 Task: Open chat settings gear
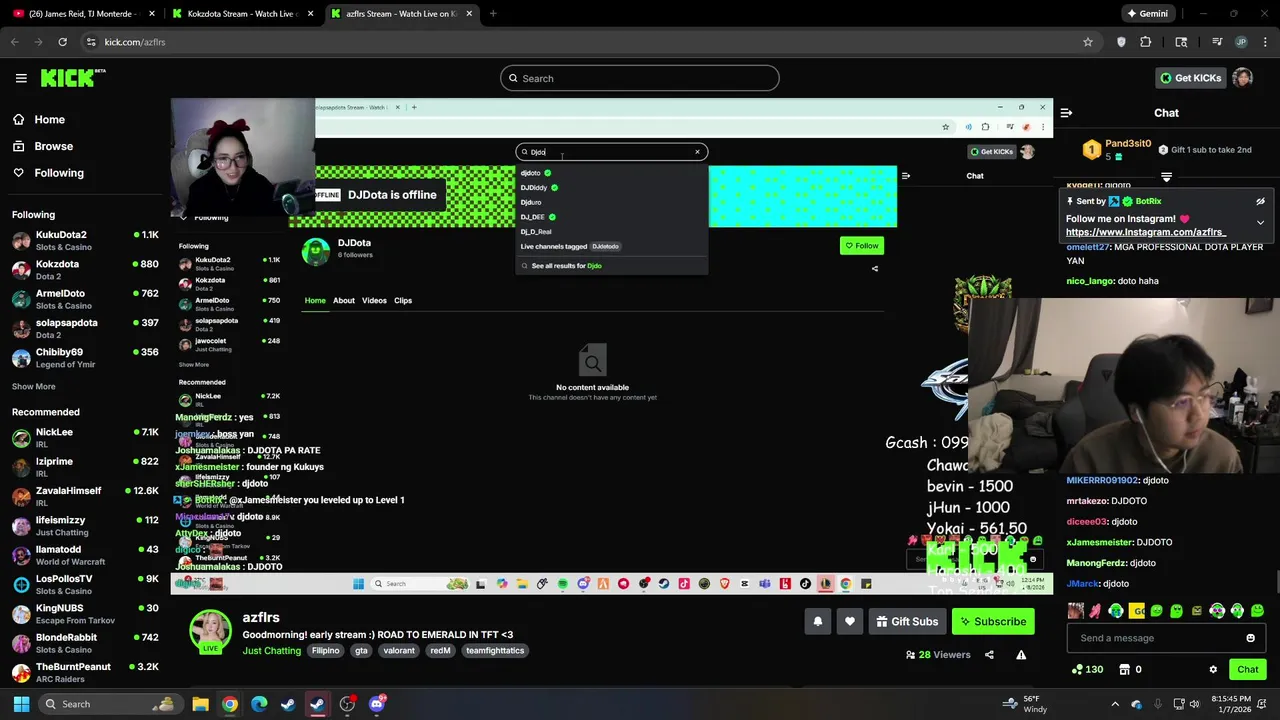1213,670
